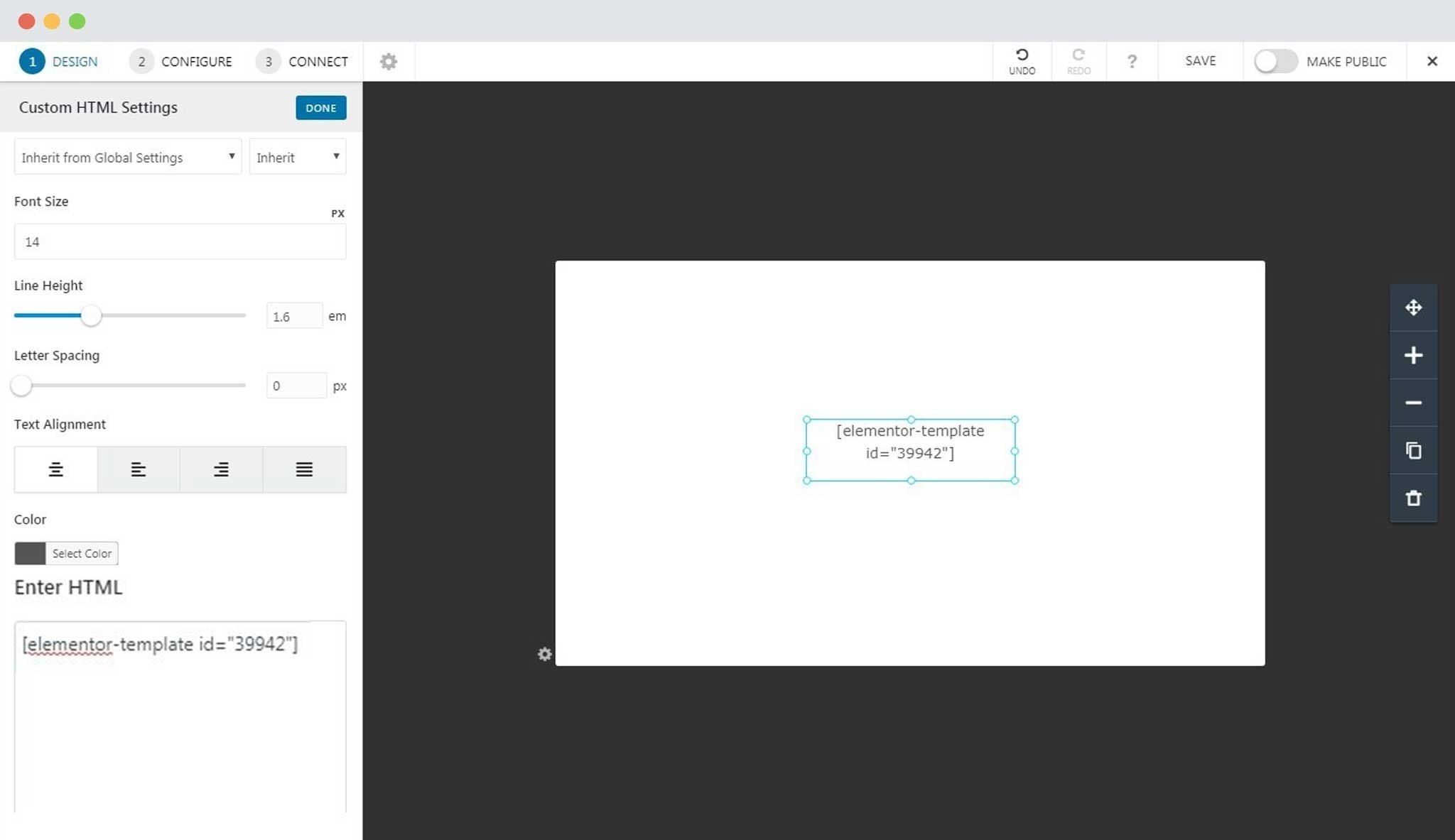This screenshot has width=1455, height=840.
Task: Open help question mark icon
Action: point(1132,62)
